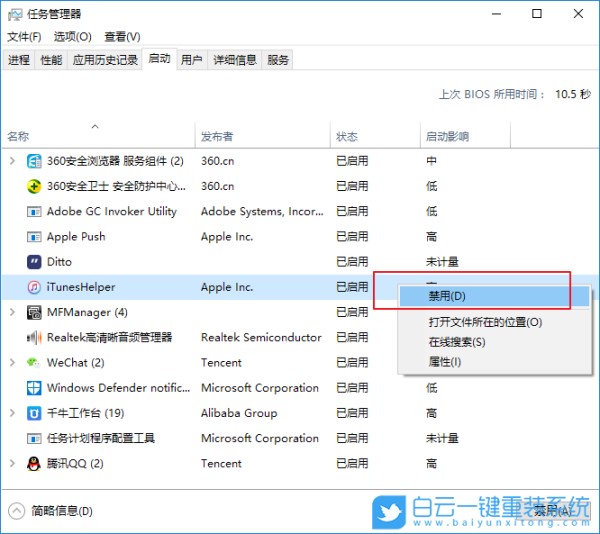Choose 属性(I) in context menu

[x=494, y=362]
